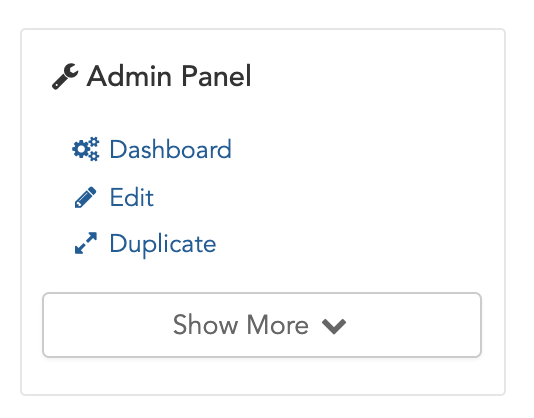This screenshot has height=418, width=534.
Task: Click the Admin Panel card's wrench symbol
Action: click(65, 77)
